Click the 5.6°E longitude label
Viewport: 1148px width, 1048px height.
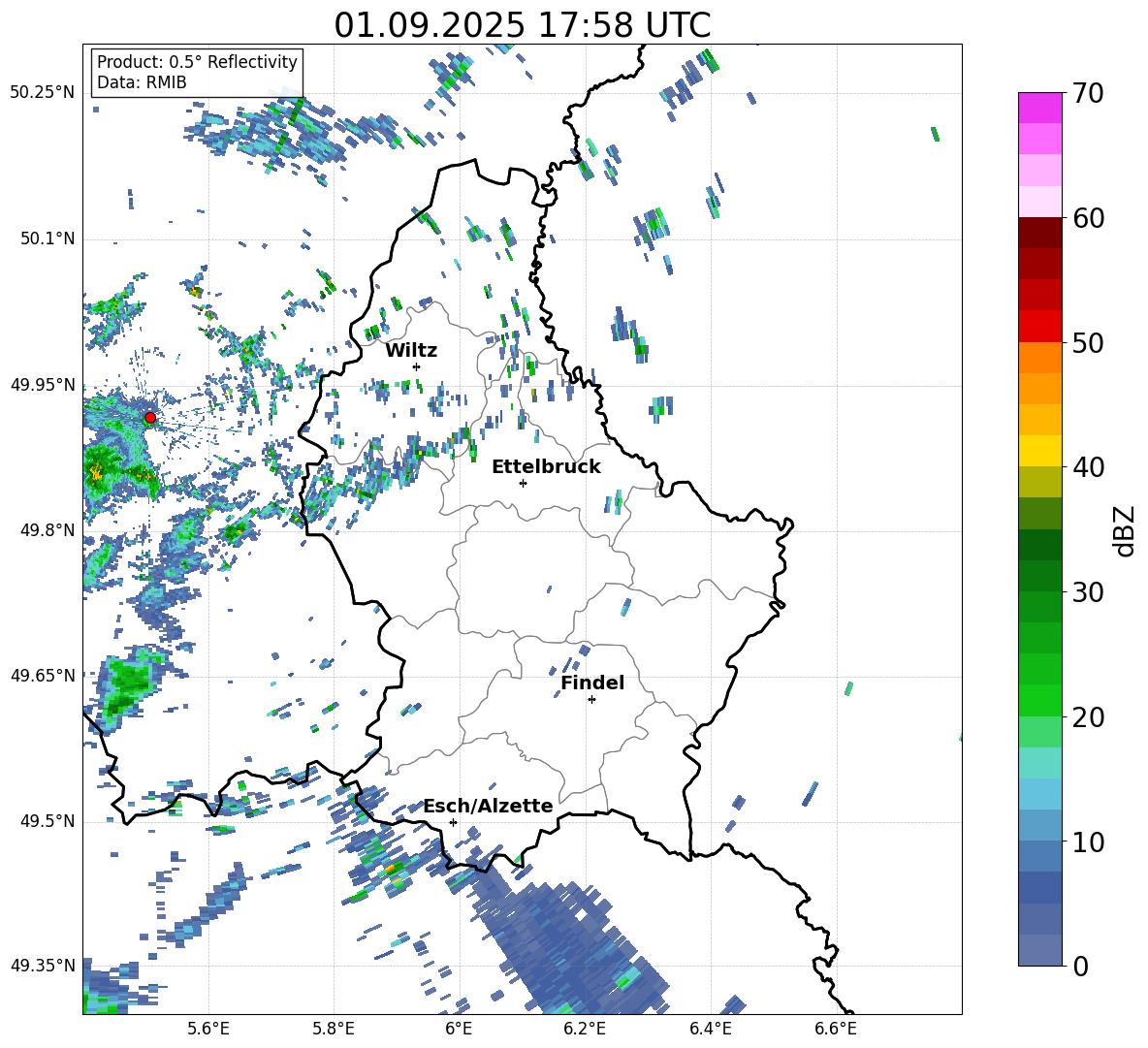tap(208, 1030)
